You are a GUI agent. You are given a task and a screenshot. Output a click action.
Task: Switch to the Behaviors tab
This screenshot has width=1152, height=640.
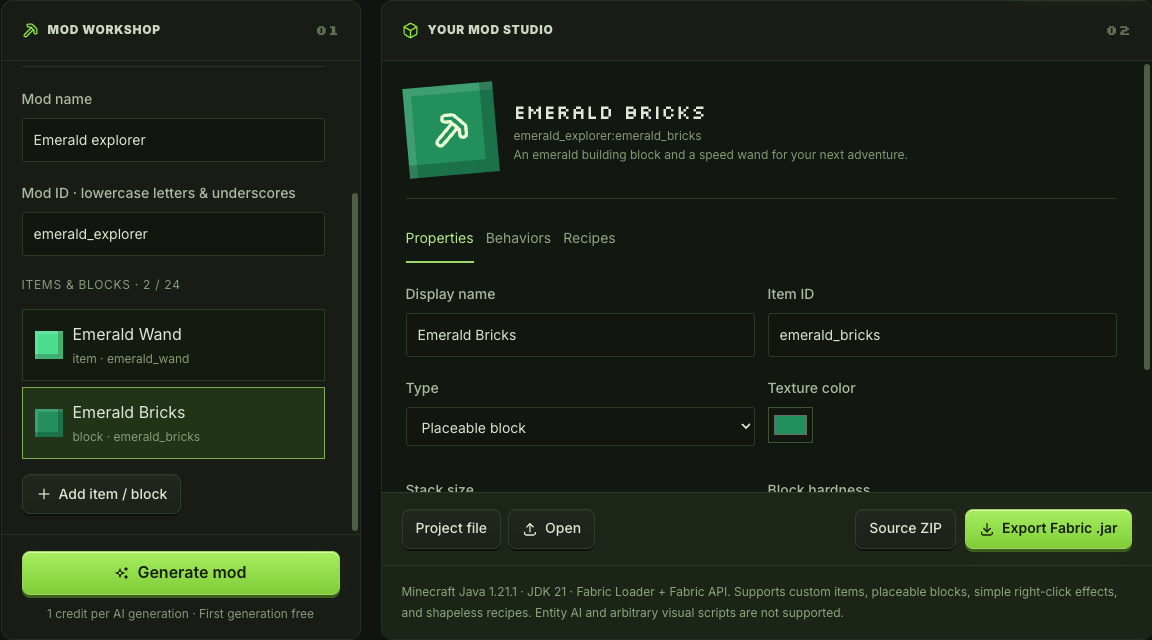[518, 239]
